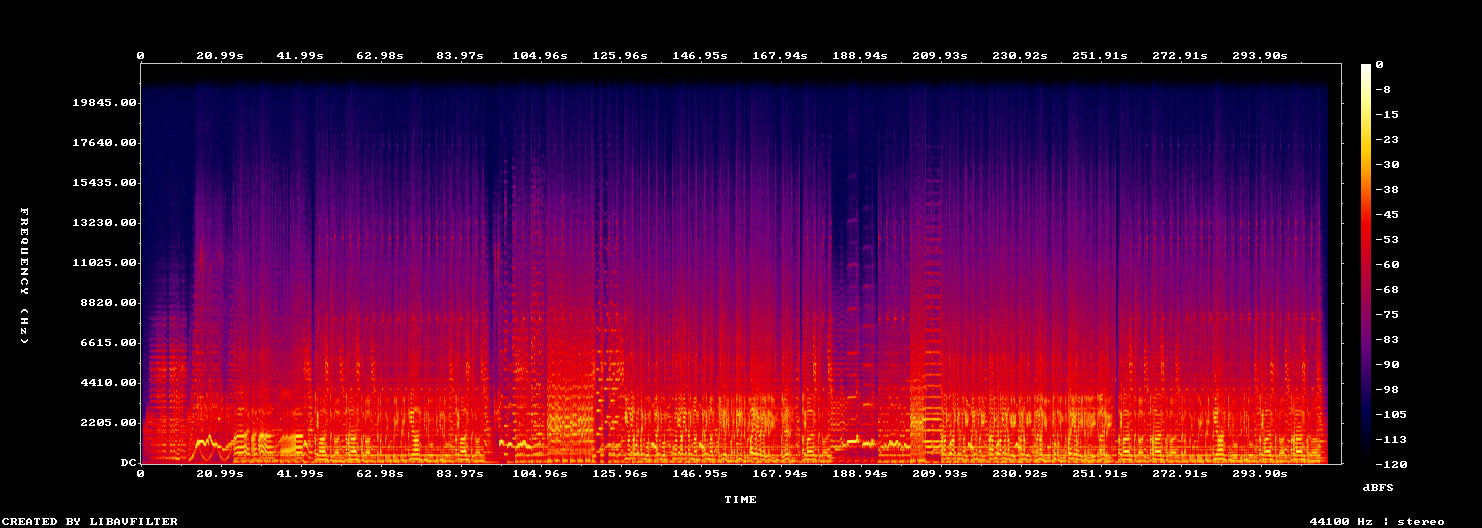This screenshot has width=1482, height=528.
Task: Click 125.96s on the bottom time axis
Action: click(x=619, y=473)
